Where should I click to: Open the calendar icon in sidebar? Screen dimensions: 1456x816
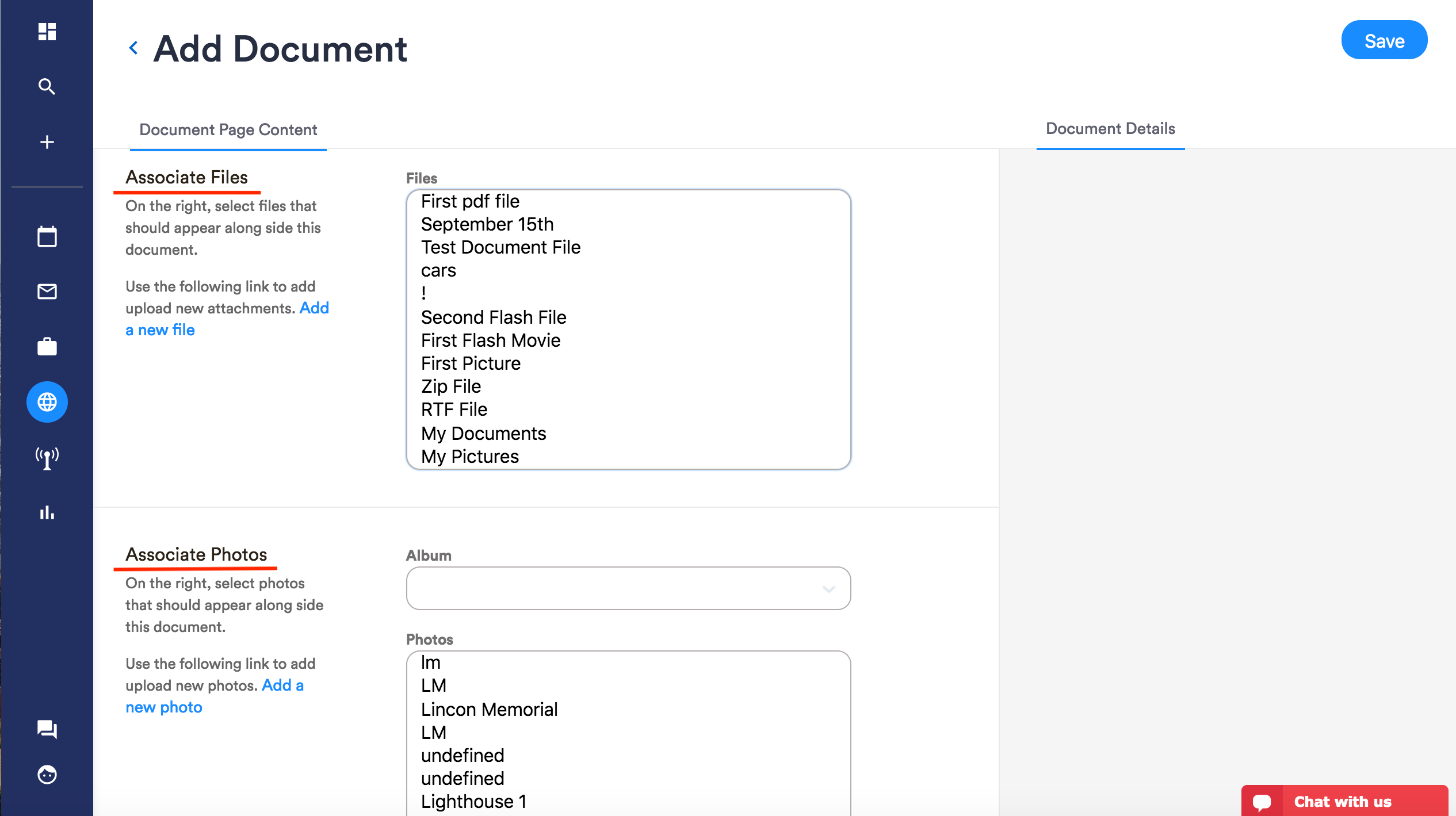47,236
